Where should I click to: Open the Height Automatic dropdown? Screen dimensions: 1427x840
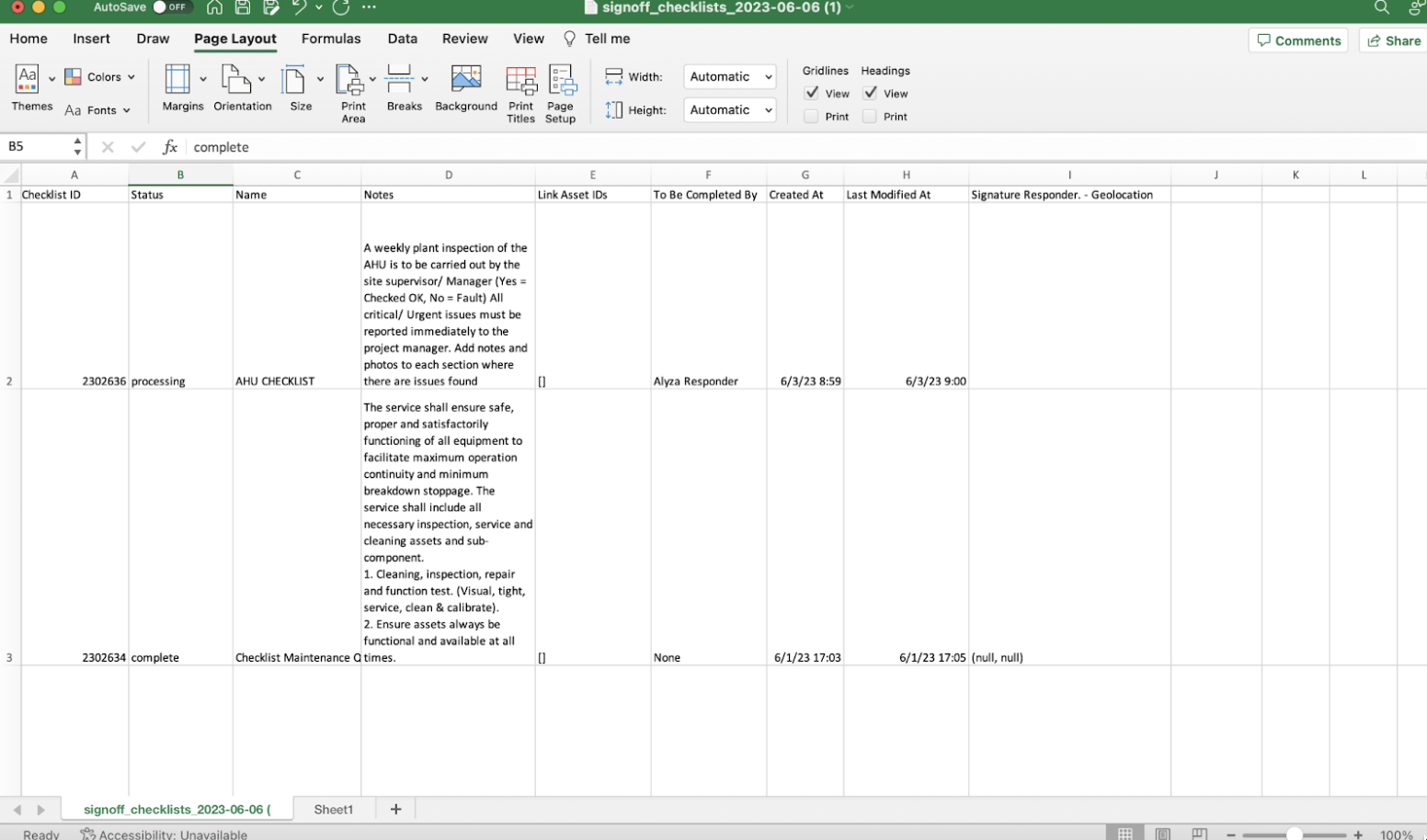(x=730, y=110)
